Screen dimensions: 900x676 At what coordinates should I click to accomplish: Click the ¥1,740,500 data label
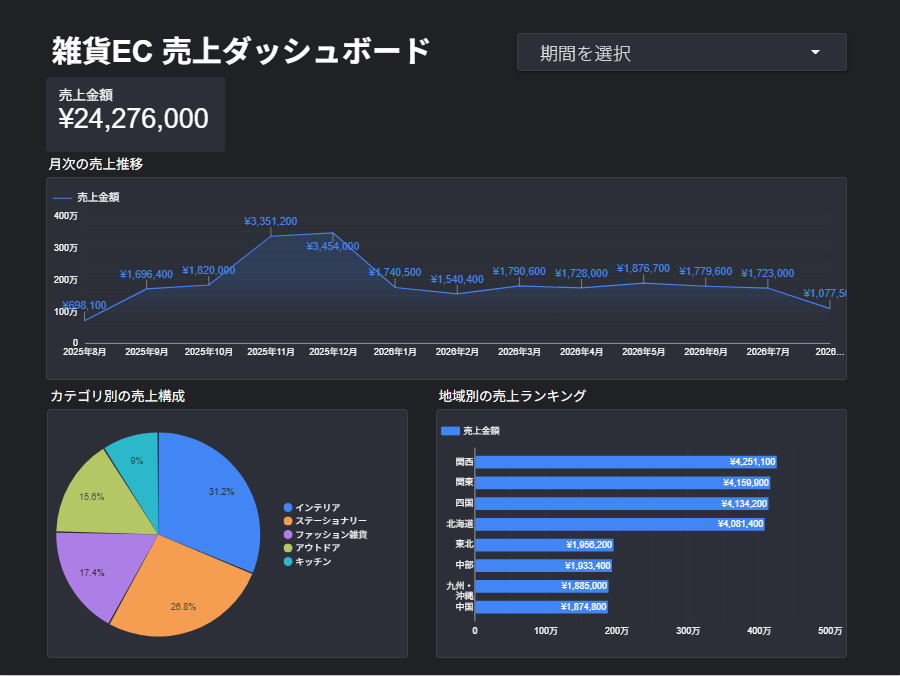tap(395, 272)
